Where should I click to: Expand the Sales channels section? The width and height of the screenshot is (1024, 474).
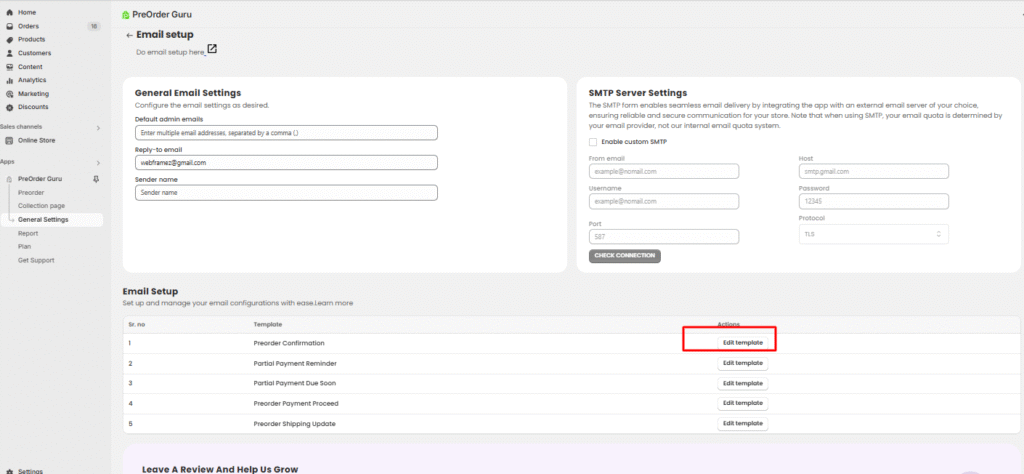(98, 128)
